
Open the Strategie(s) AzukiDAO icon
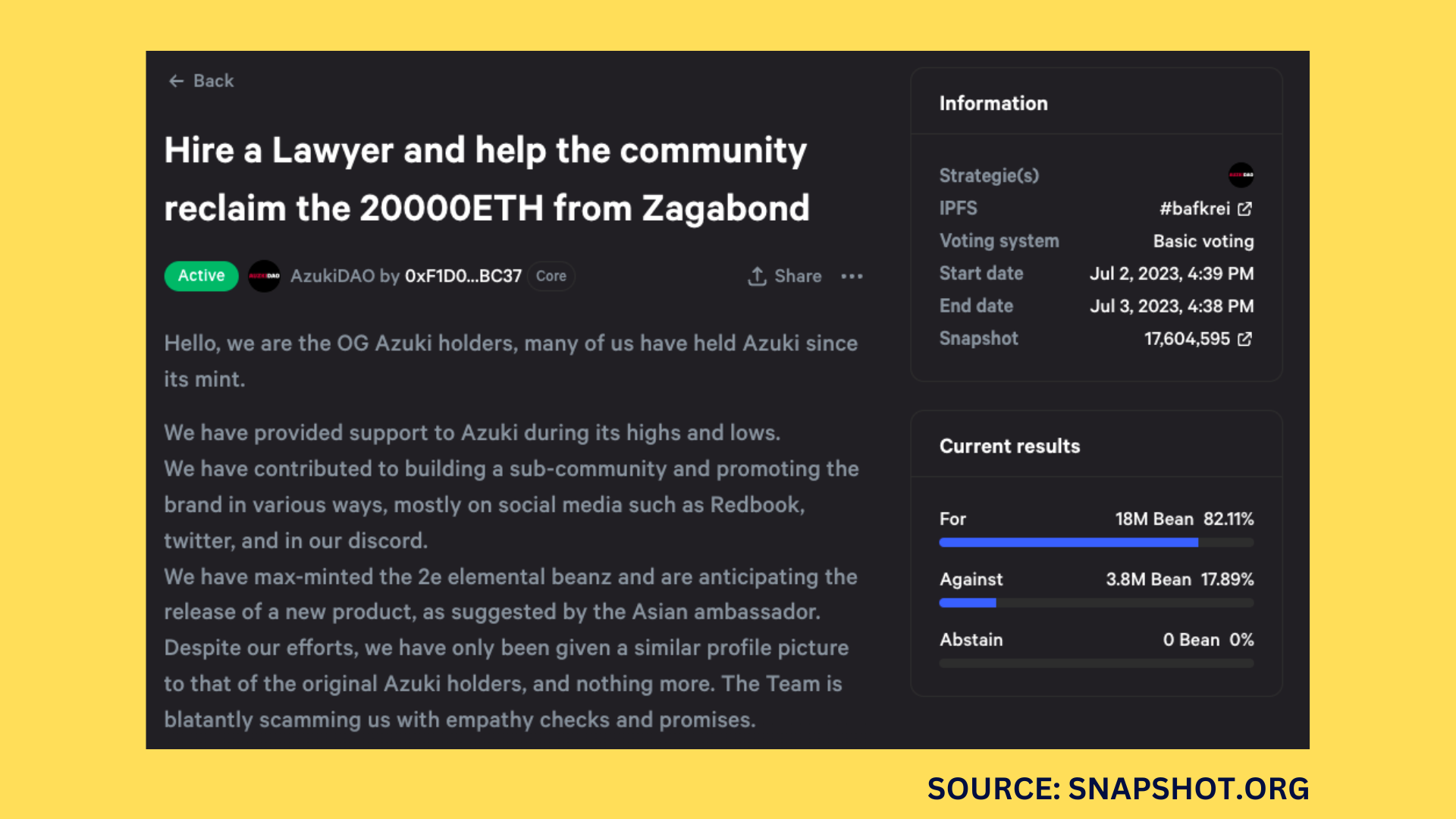coord(1241,175)
